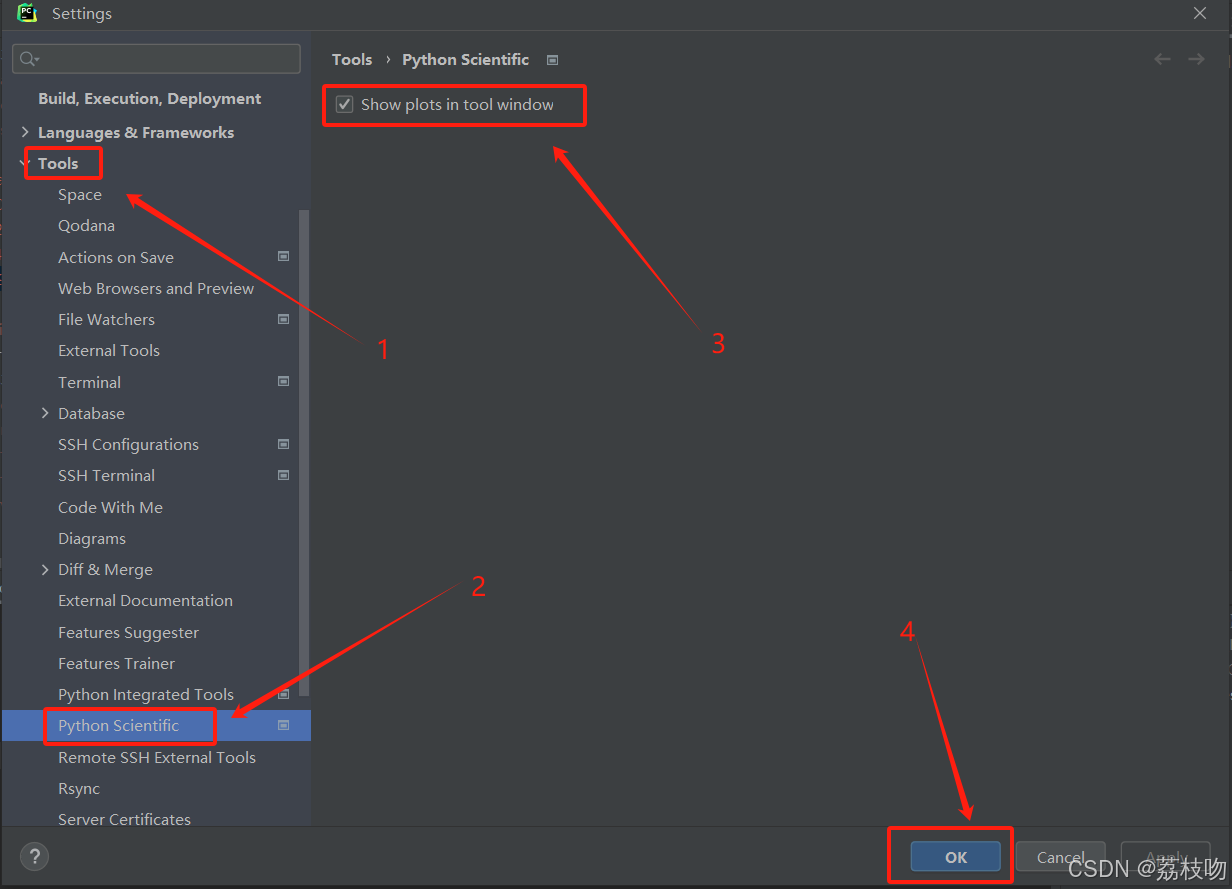This screenshot has width=1232, height=889.
Task: Click Python Scientific in the breadcrumb
Action: (x=465, y=59)
